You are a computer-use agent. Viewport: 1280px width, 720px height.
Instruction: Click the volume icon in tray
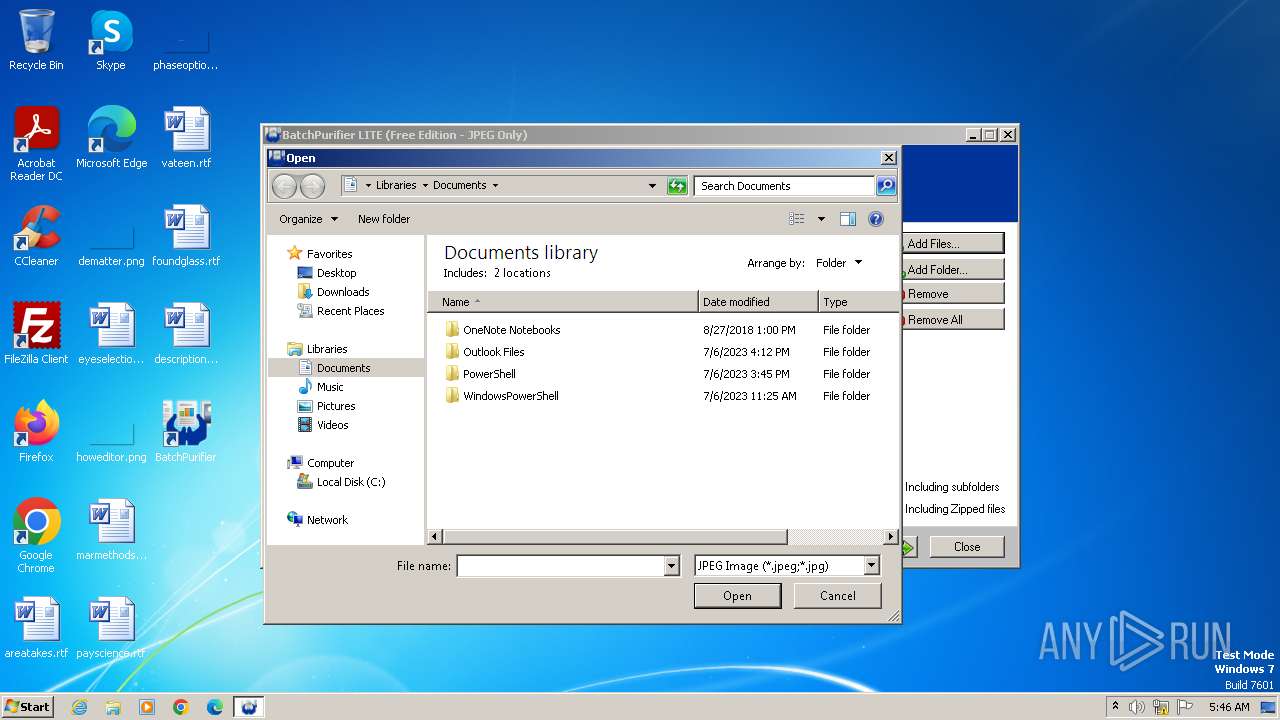[x=1137, y=707]
